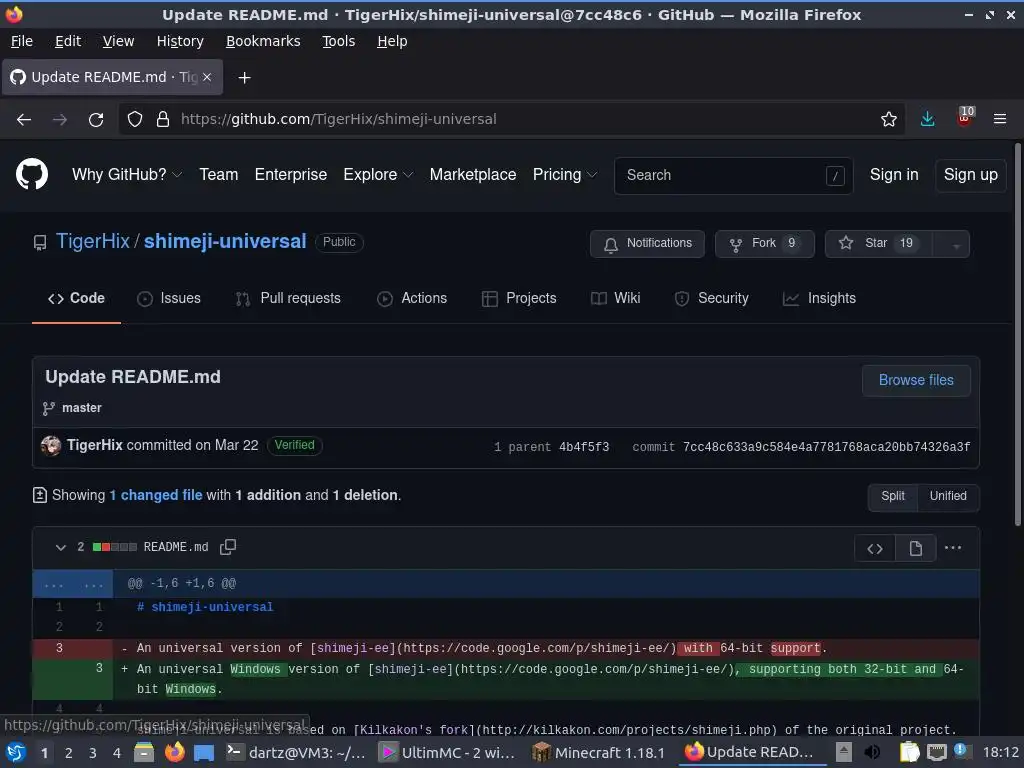View source diff with the code brackets icon

pos(875,549)
